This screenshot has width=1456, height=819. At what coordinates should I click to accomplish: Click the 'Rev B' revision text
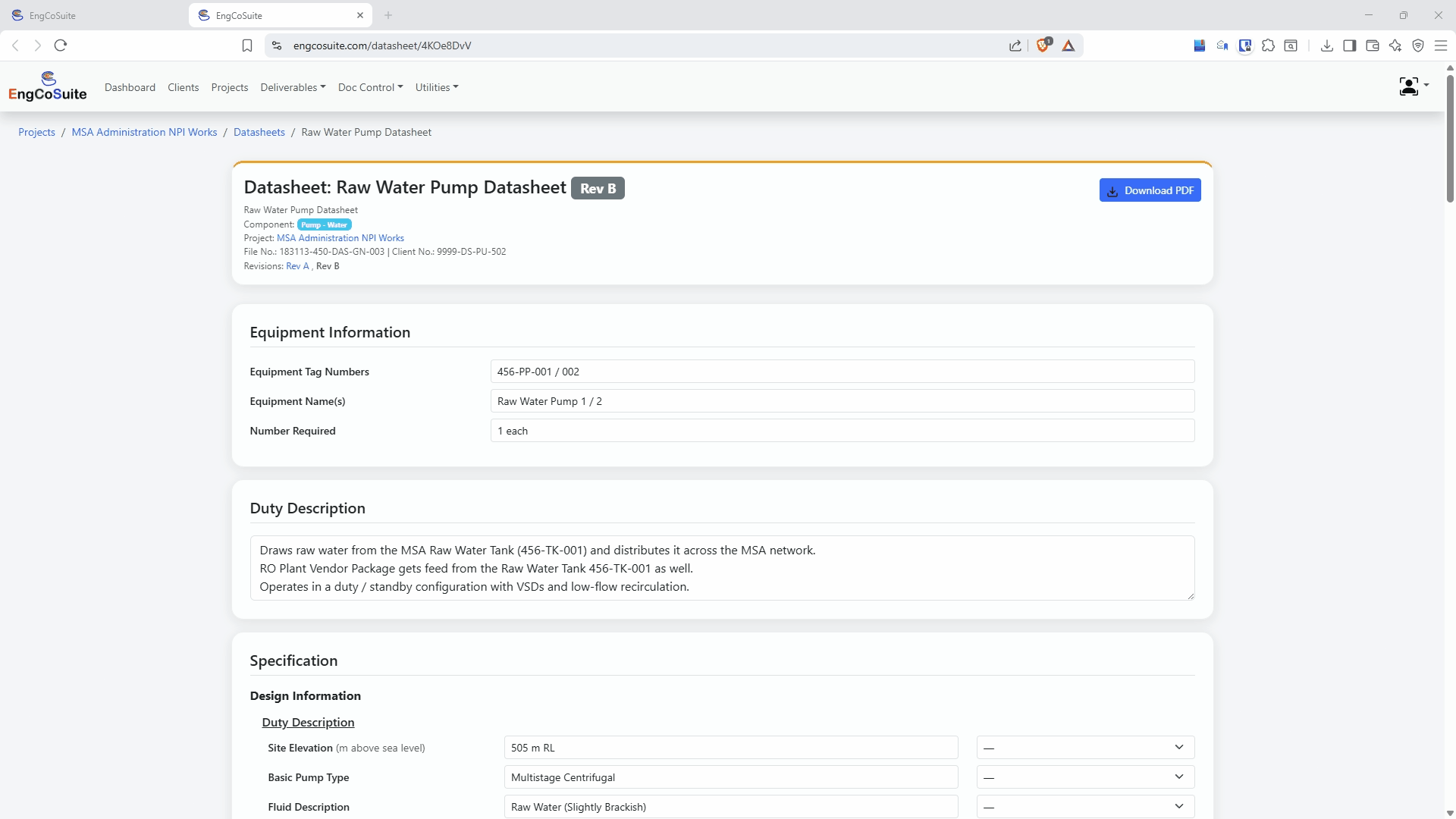(x=328, y=266)
